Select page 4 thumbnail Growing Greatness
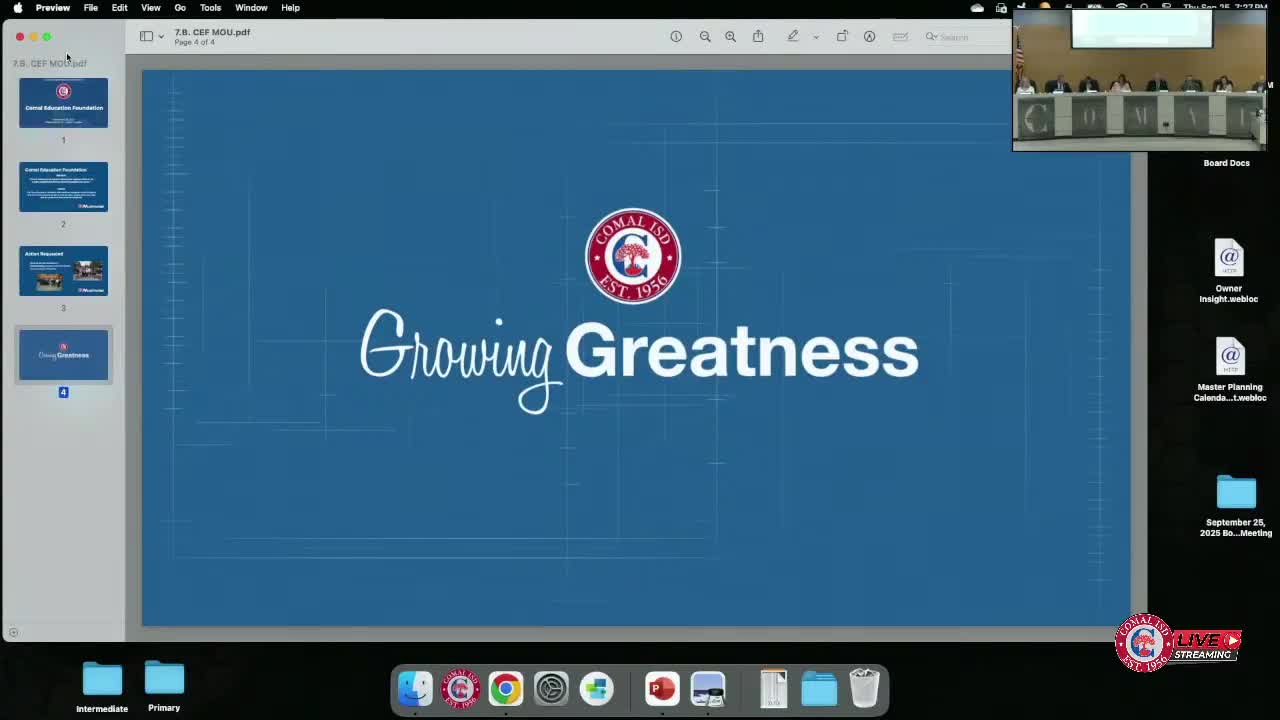This screenshot has height=720, width=1280. (x=63, y=355)
